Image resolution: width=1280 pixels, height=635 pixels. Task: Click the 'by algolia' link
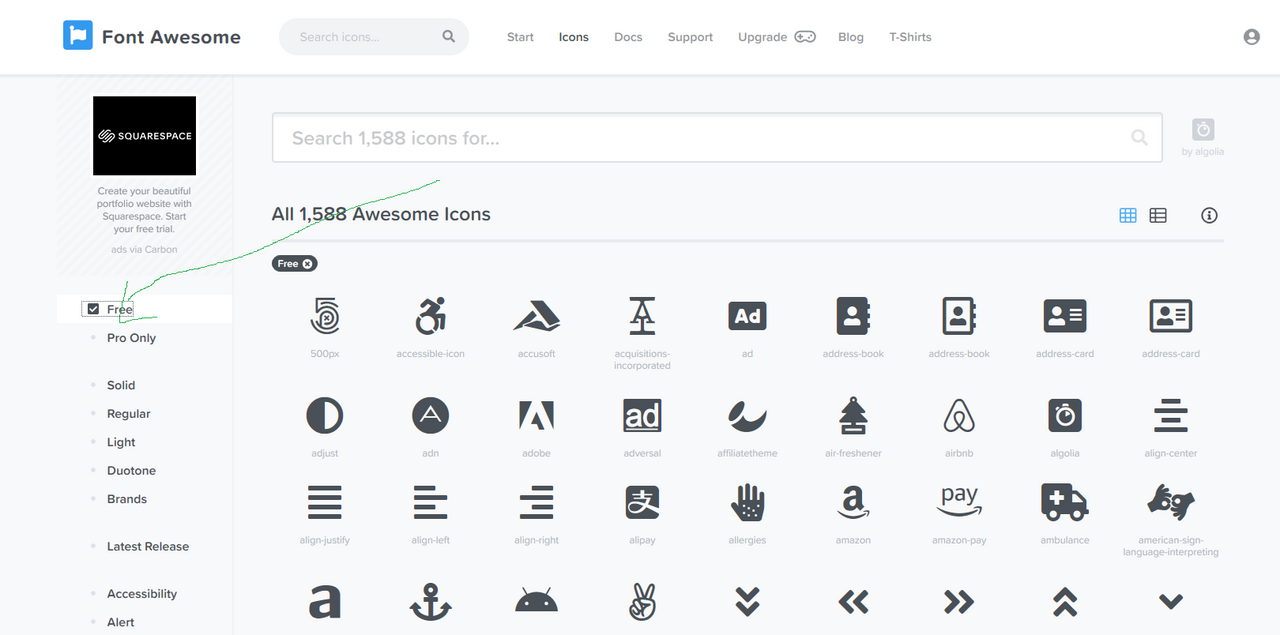[x=1203, y=139]
